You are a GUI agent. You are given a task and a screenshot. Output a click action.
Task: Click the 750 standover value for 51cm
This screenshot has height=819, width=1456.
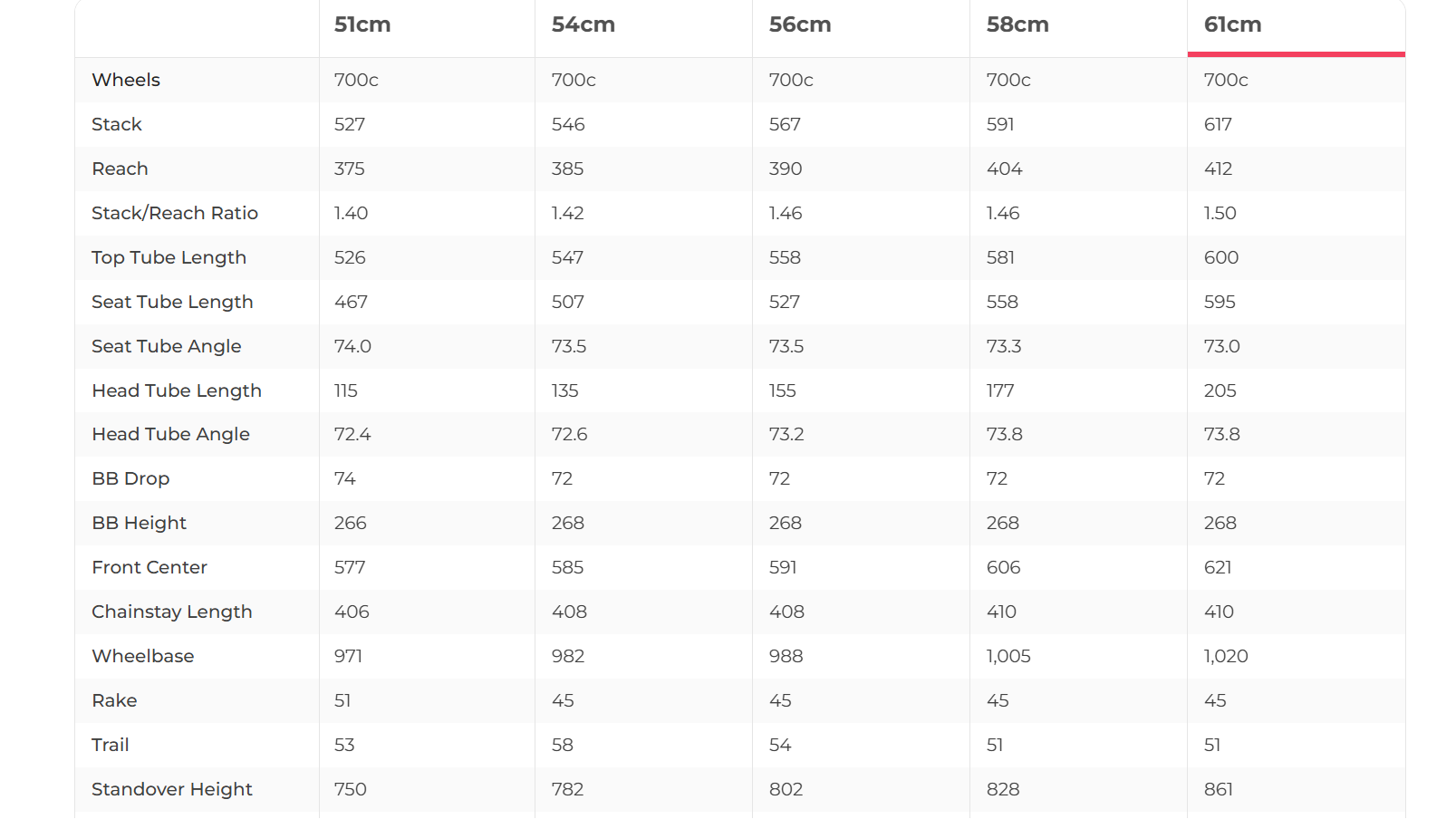click(x=351, y=789)
